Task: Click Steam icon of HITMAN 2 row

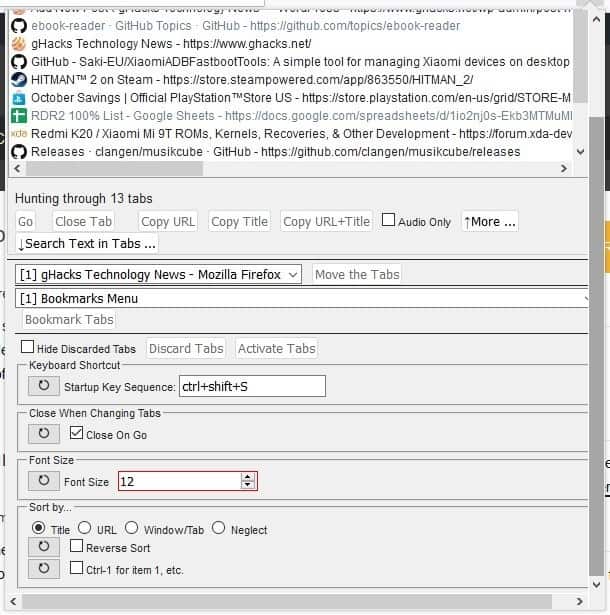Action: 18,80
